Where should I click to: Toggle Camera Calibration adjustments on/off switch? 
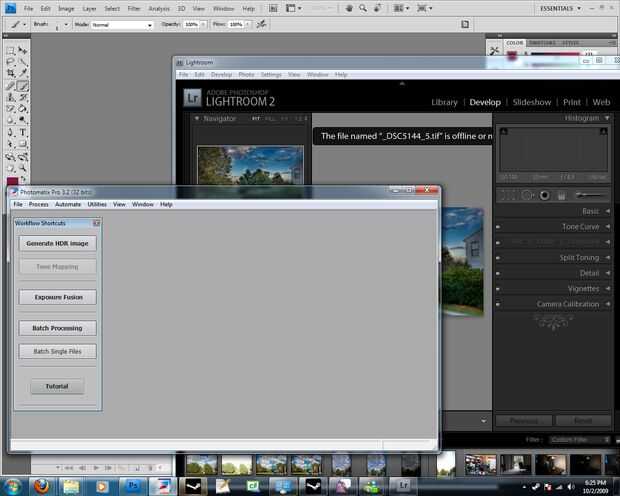pos(498,304)
